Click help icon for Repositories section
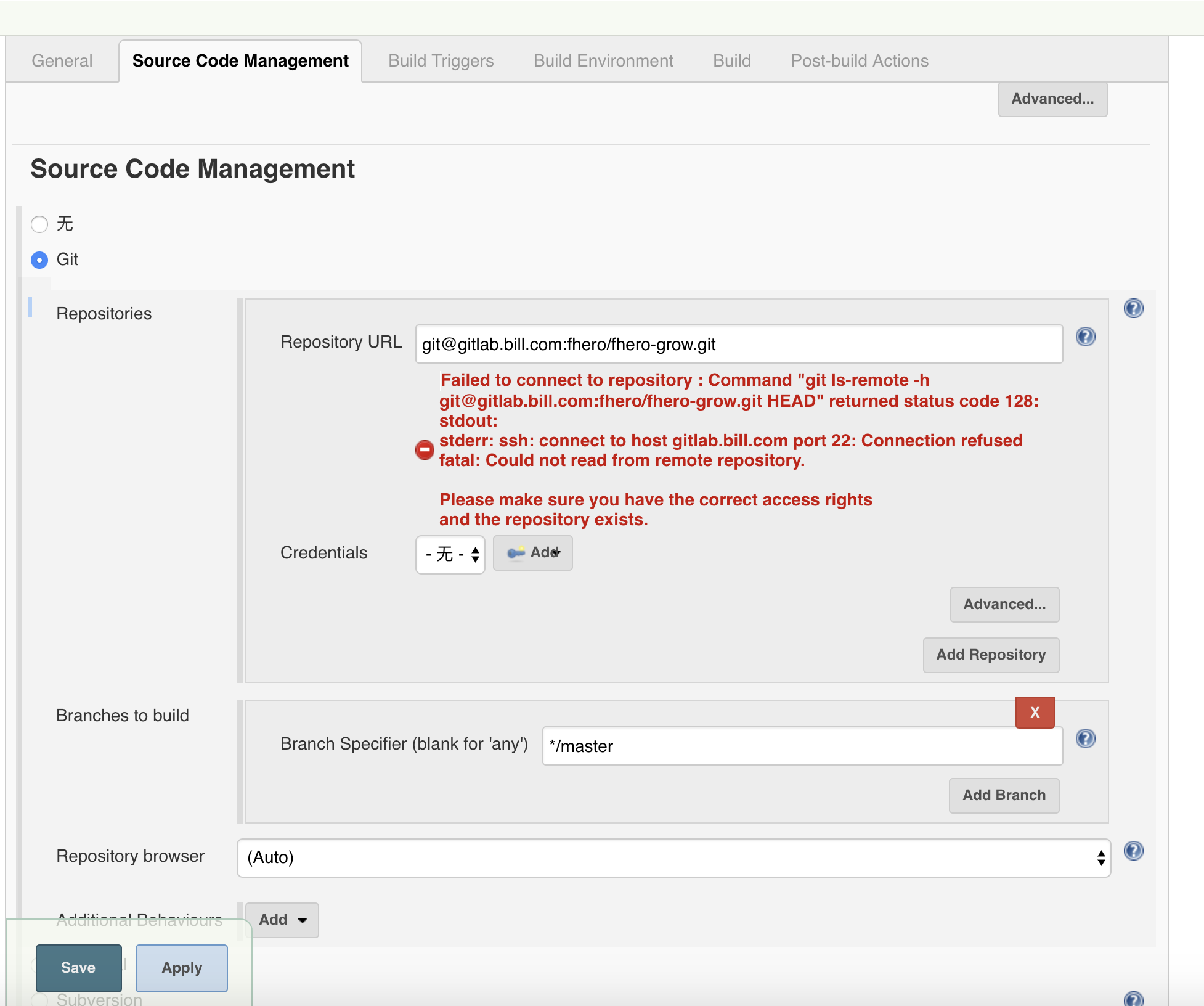The image size is (1204, 1006). pyautogui.click(x=1133, y=308)
